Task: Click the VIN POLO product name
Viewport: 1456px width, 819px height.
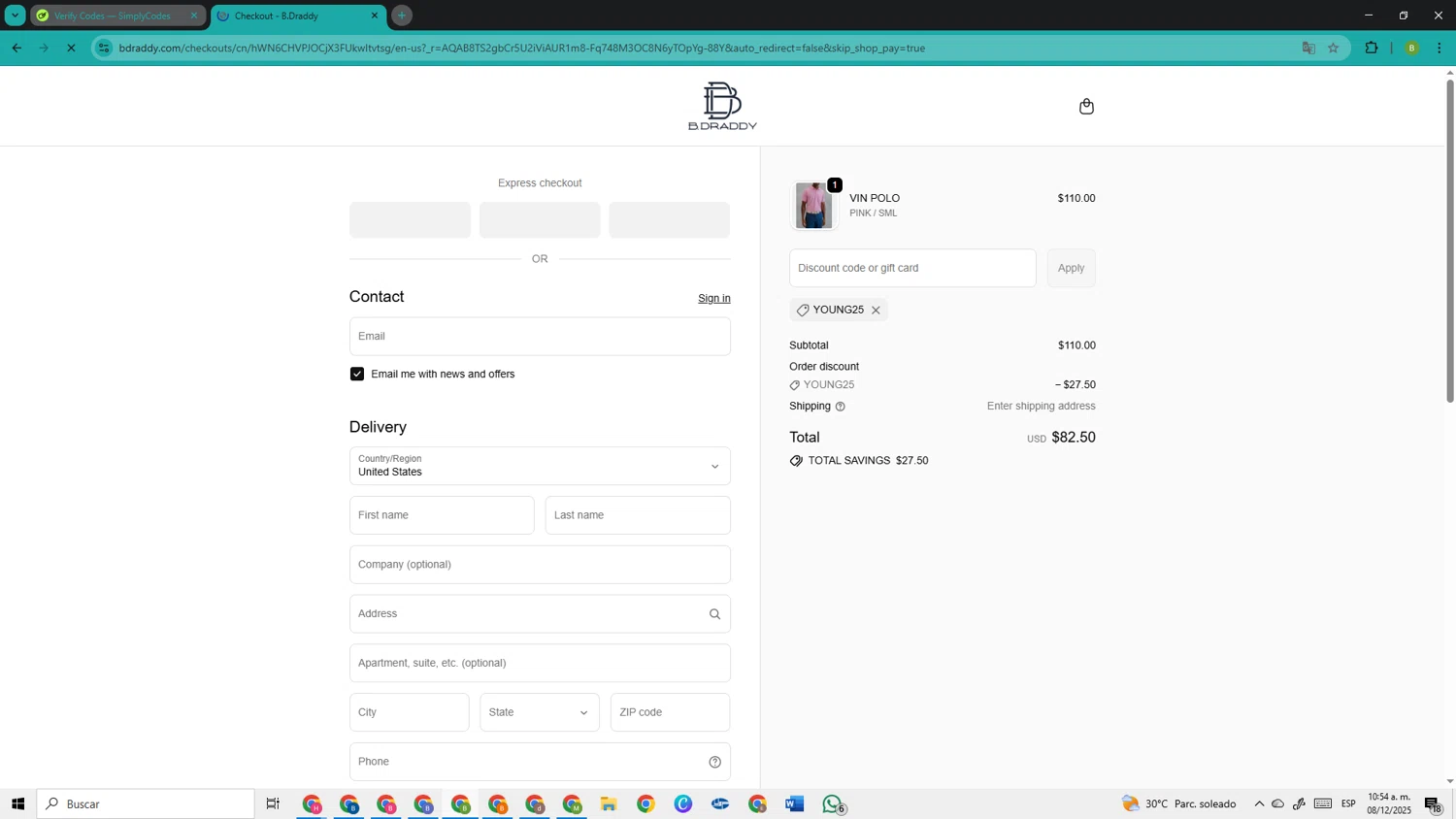Action: pyautogui.click(x=875, y=198)
